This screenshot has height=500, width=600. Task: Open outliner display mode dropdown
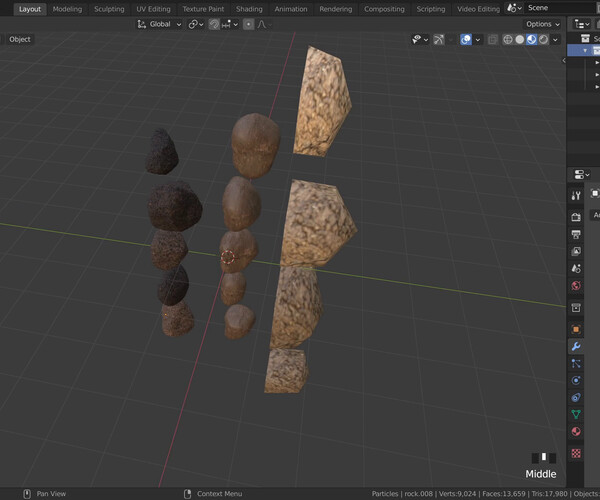[x=582, y=24]
